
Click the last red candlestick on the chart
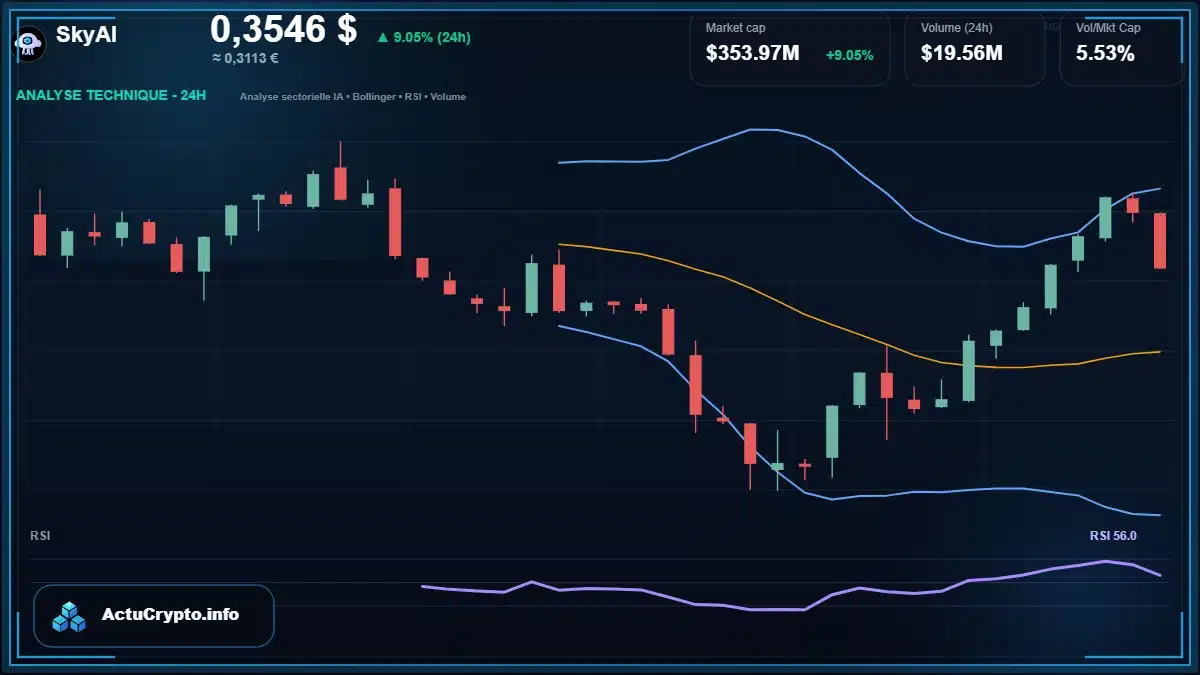[1160, 240]
